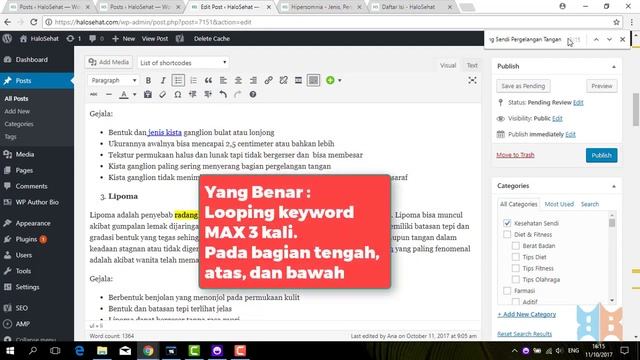Increase indent of paragraph
Viewport: 640px width, 360px height.
point(208,94)
